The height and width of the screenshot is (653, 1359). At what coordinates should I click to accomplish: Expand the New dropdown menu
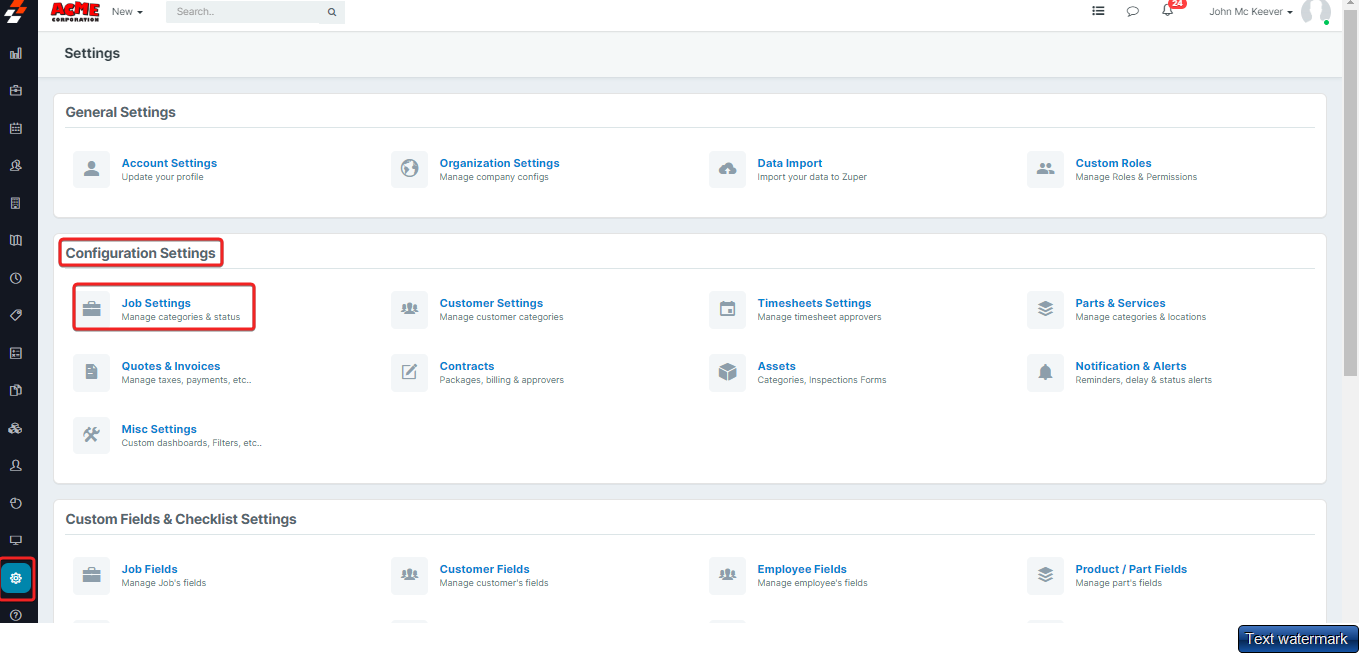pos(127,12)
